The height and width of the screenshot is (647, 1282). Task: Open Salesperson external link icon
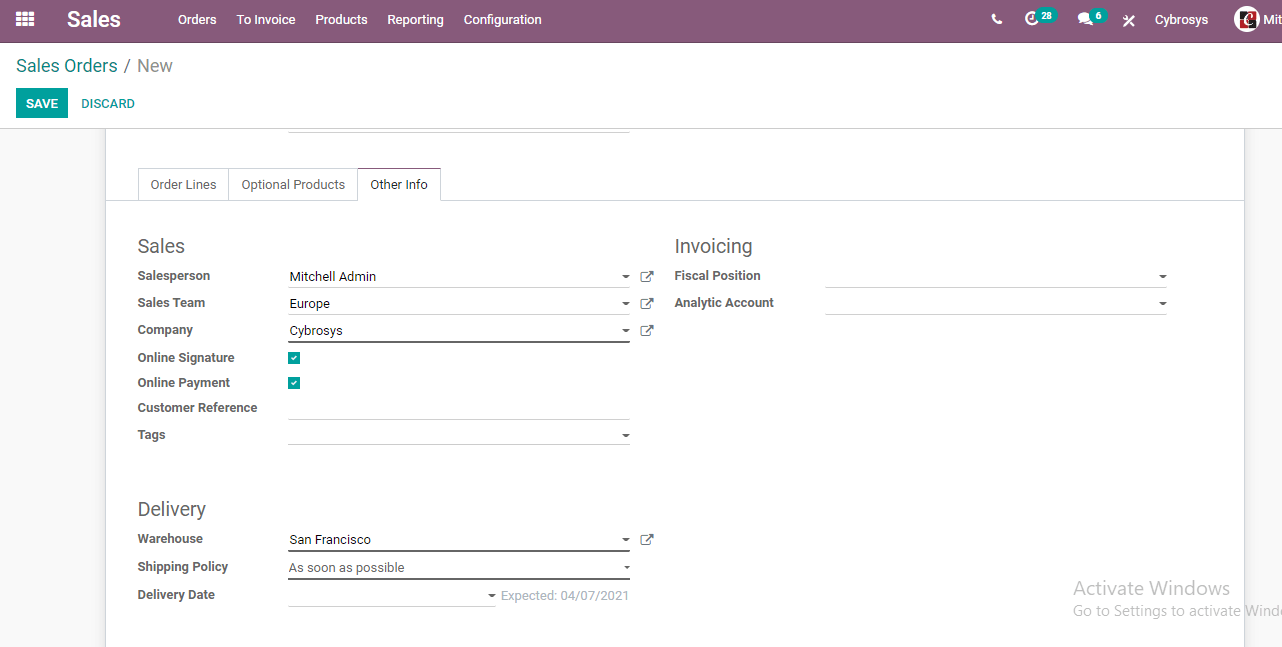pos(647,277)
